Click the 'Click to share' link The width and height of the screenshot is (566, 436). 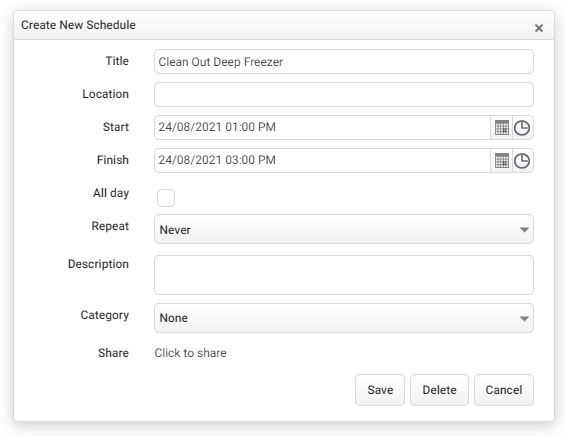(x=191, y=353)
